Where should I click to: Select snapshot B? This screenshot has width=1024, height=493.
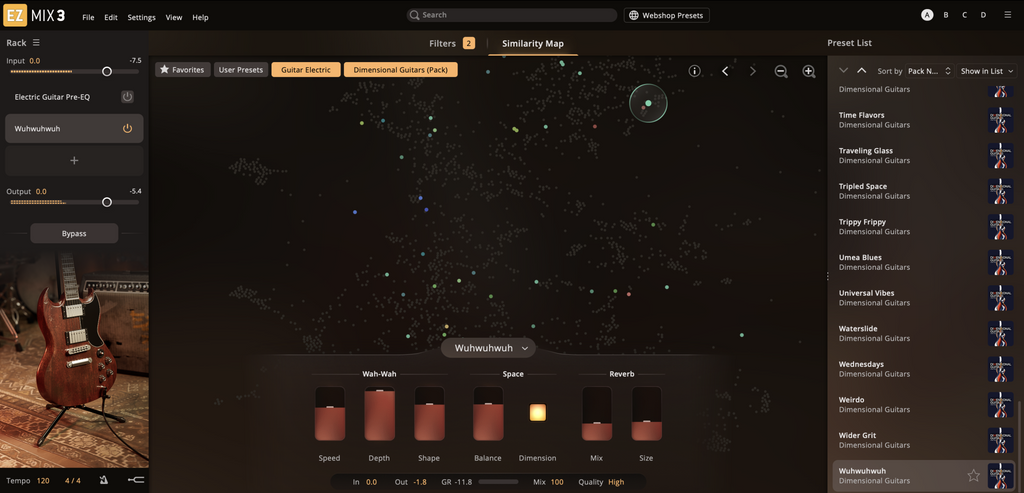click(946, 15)
